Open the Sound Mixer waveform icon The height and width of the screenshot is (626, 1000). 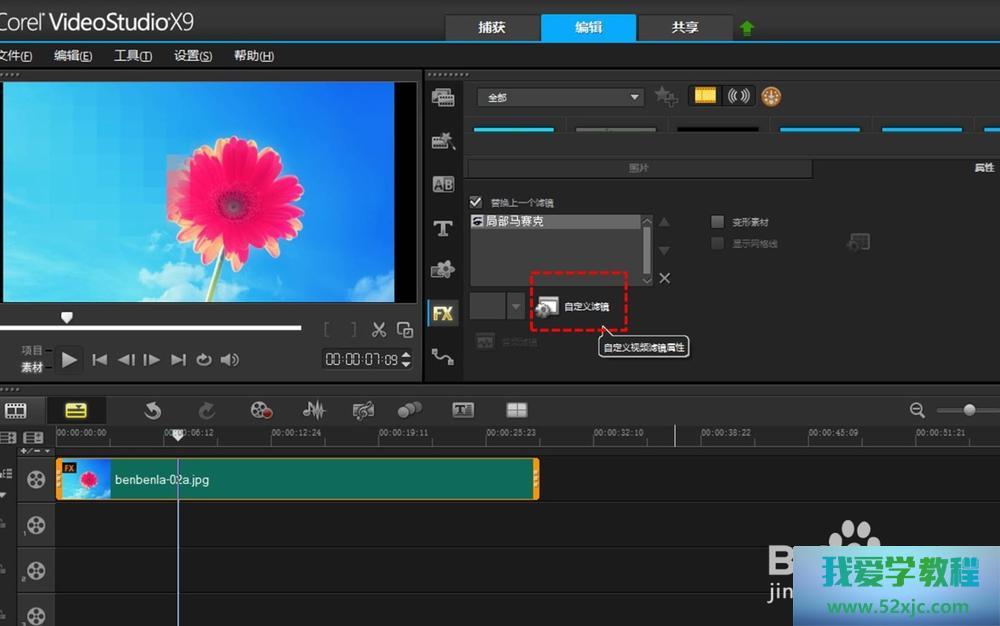tap(314, 410)
